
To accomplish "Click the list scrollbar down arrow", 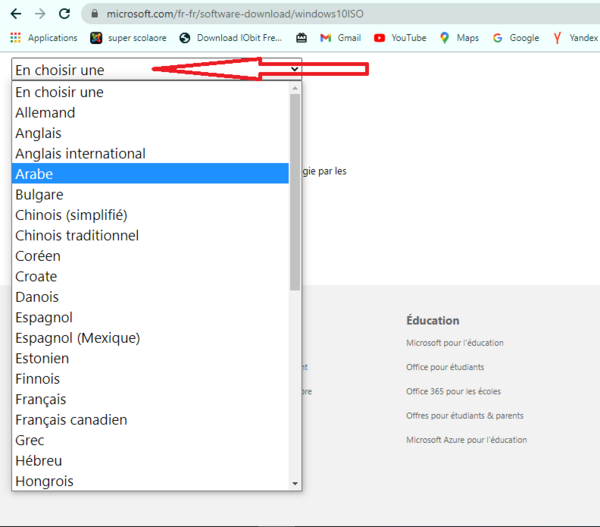I will (295, 483).
